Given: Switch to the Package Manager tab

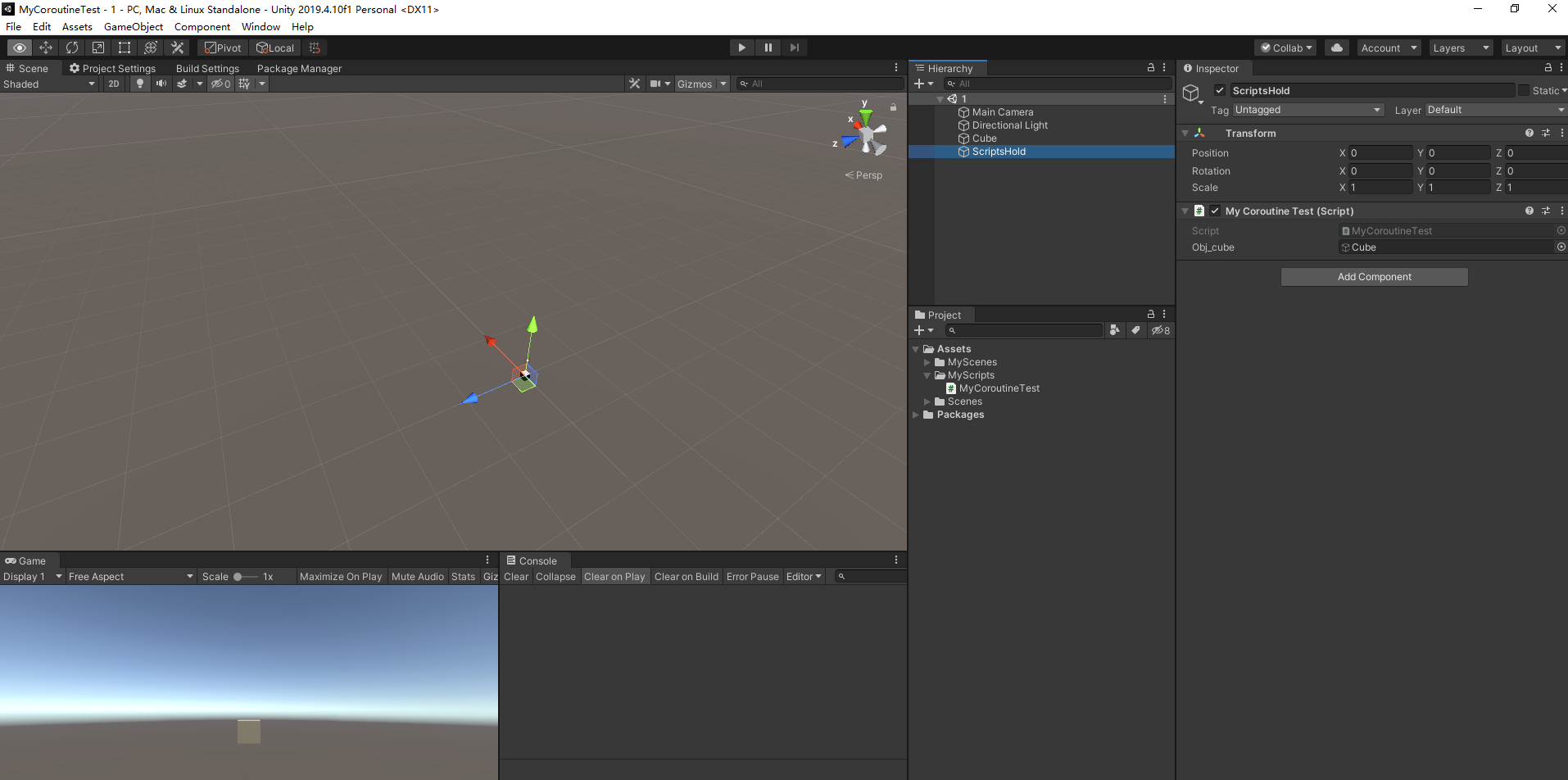Looking at the screenshot, I should [x=299, y=68].
